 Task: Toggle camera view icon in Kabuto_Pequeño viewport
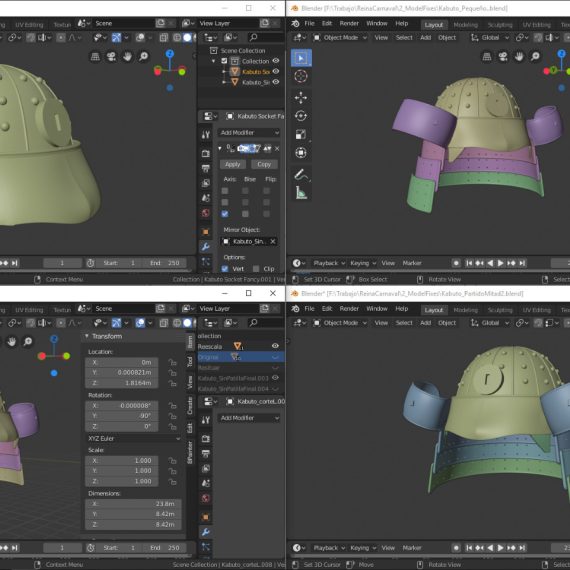[503, 56]
